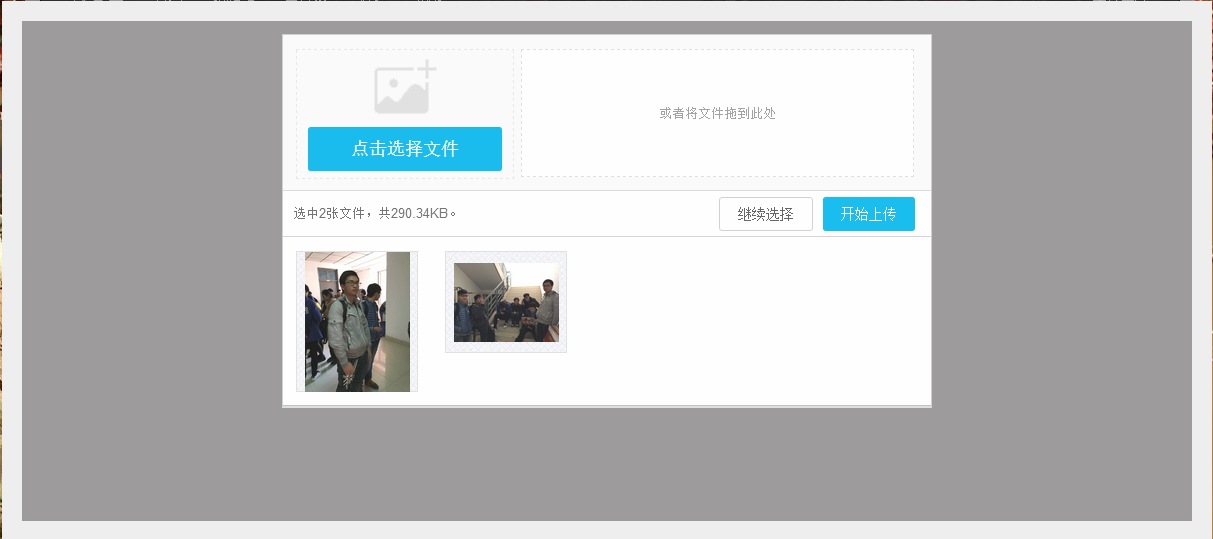
Task: Click the 或者将文件拖到此处 drop zone
Action: [x=717, y=113]
